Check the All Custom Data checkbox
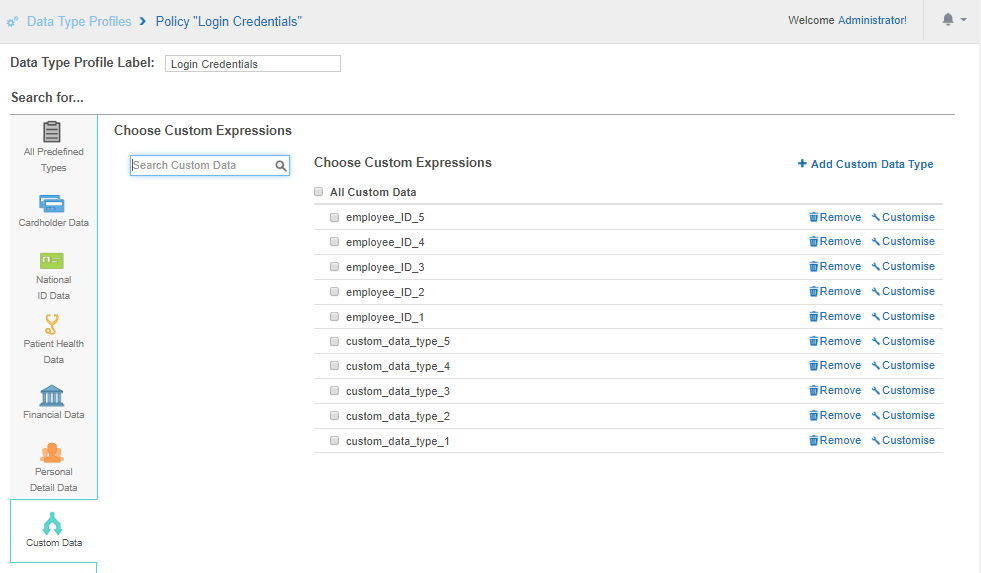981x573 pixels. (319, 192)
